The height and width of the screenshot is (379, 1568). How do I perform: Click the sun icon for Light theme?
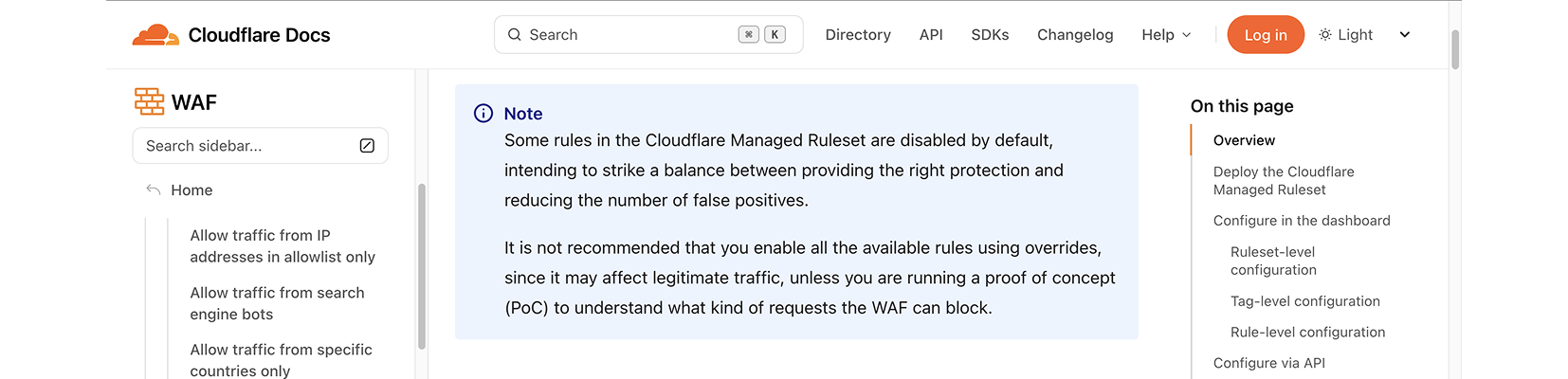point(1325,35)
